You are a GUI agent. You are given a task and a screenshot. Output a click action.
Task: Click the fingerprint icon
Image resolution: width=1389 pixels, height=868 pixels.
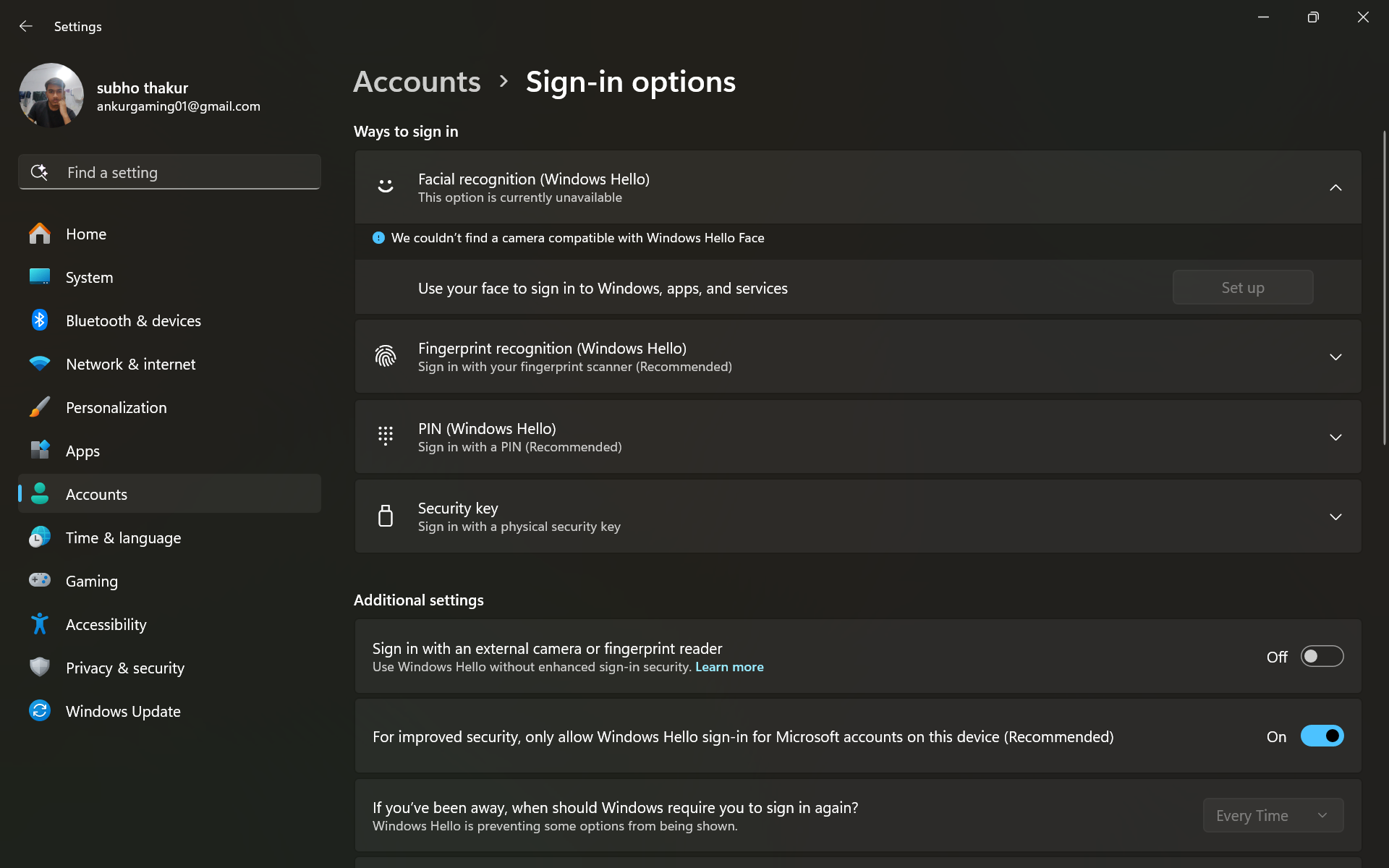[386, 357]
